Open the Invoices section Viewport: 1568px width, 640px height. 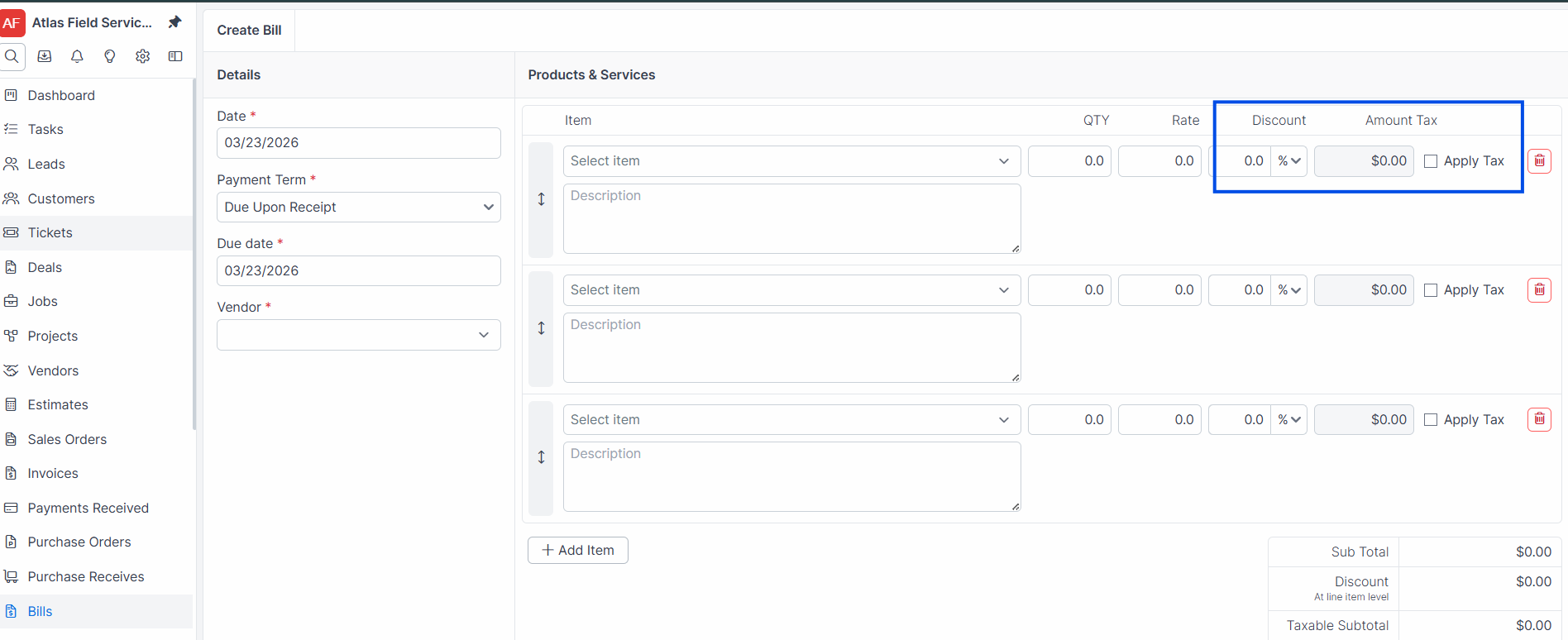click(x=53, y=473)
